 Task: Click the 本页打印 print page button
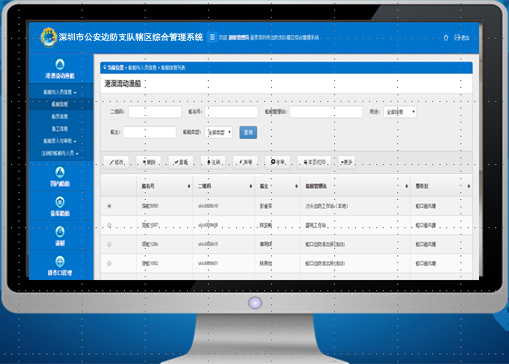(314, 162)
